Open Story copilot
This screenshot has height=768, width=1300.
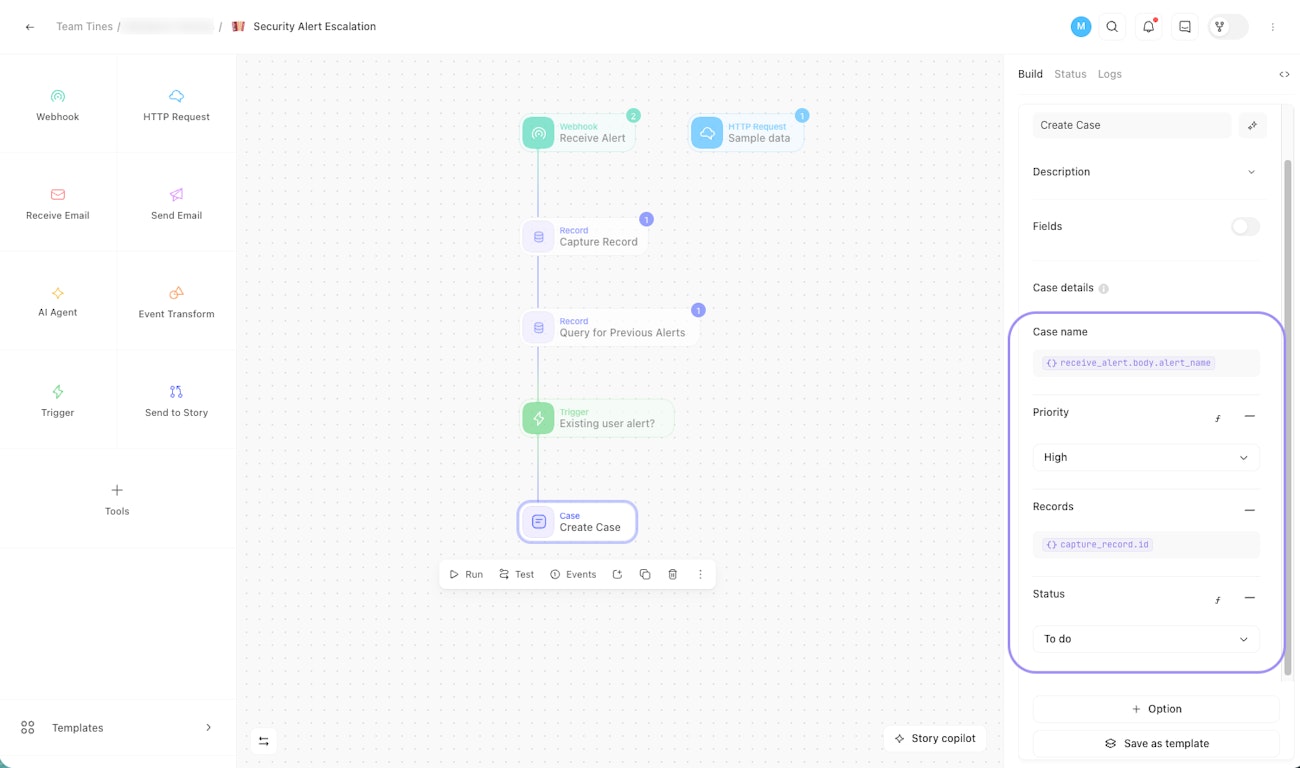click(x=935, y=738)
